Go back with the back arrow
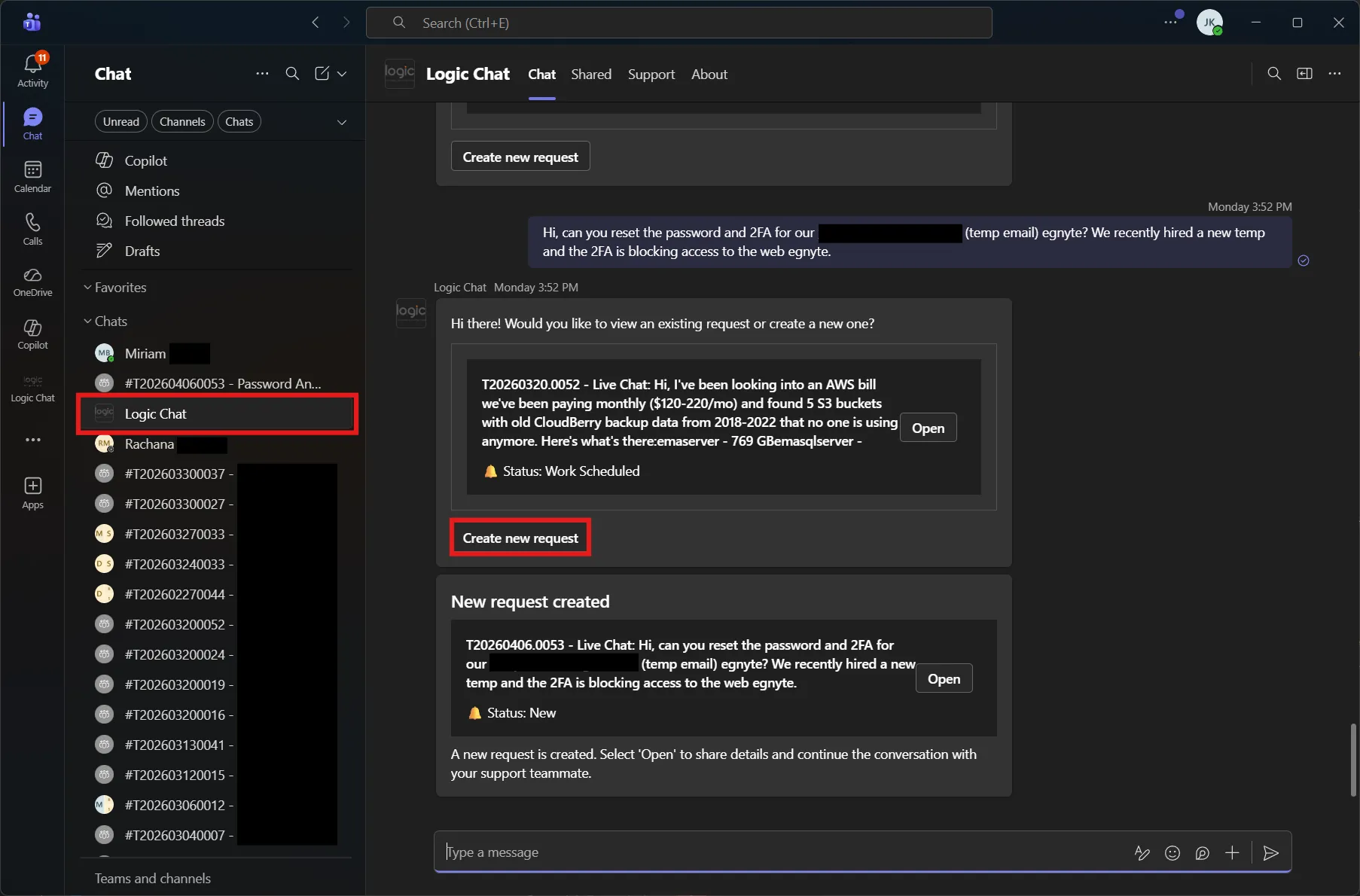 [316, 23]
